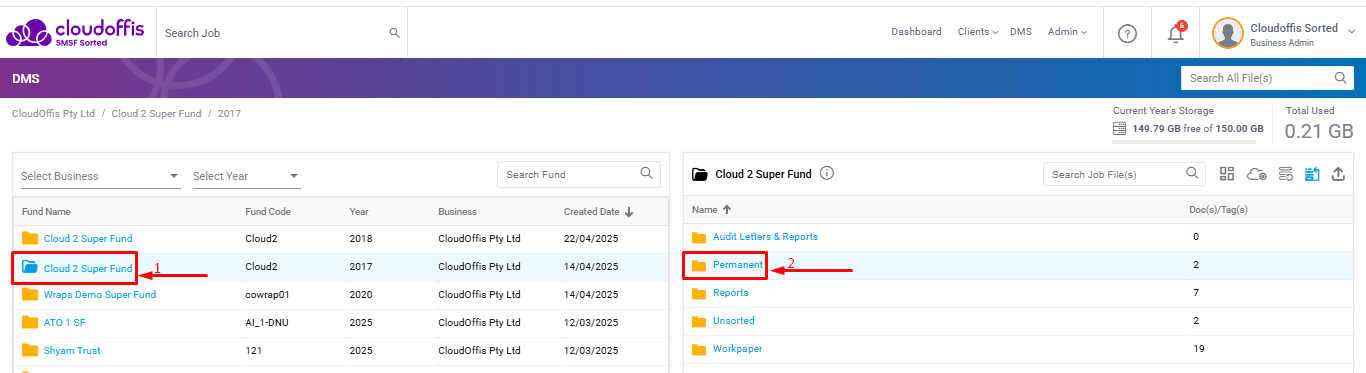
Task: Open the Unsorted folder link
Action: (734, 321)
